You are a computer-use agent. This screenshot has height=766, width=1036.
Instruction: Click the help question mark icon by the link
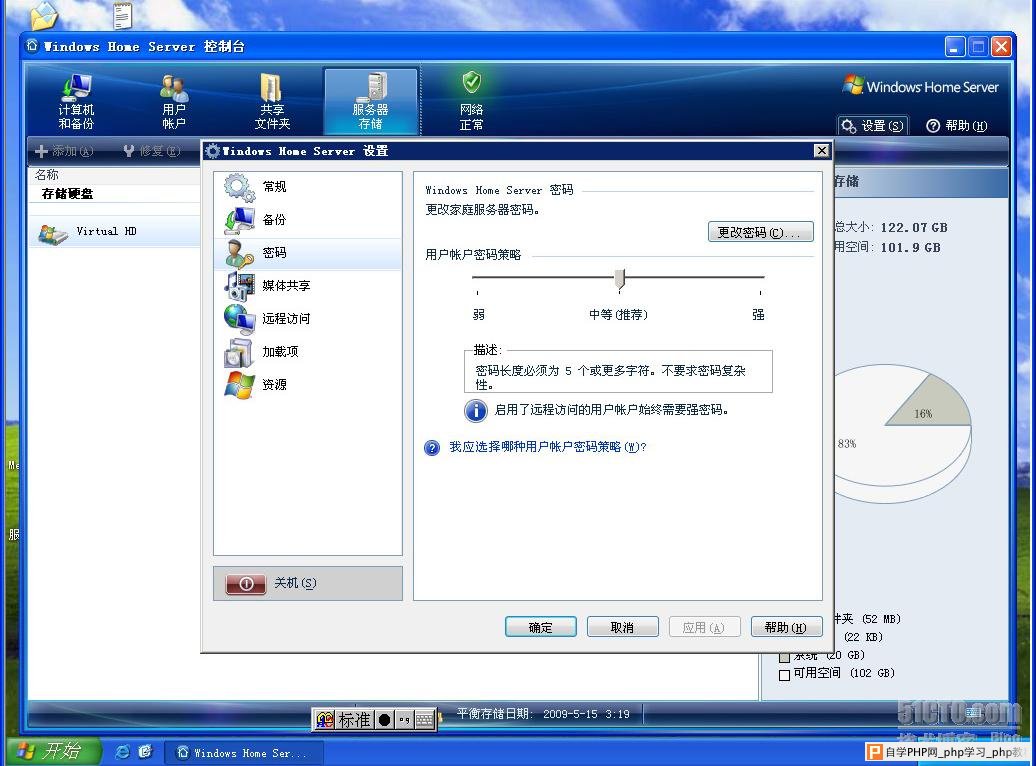coord(432,448)
